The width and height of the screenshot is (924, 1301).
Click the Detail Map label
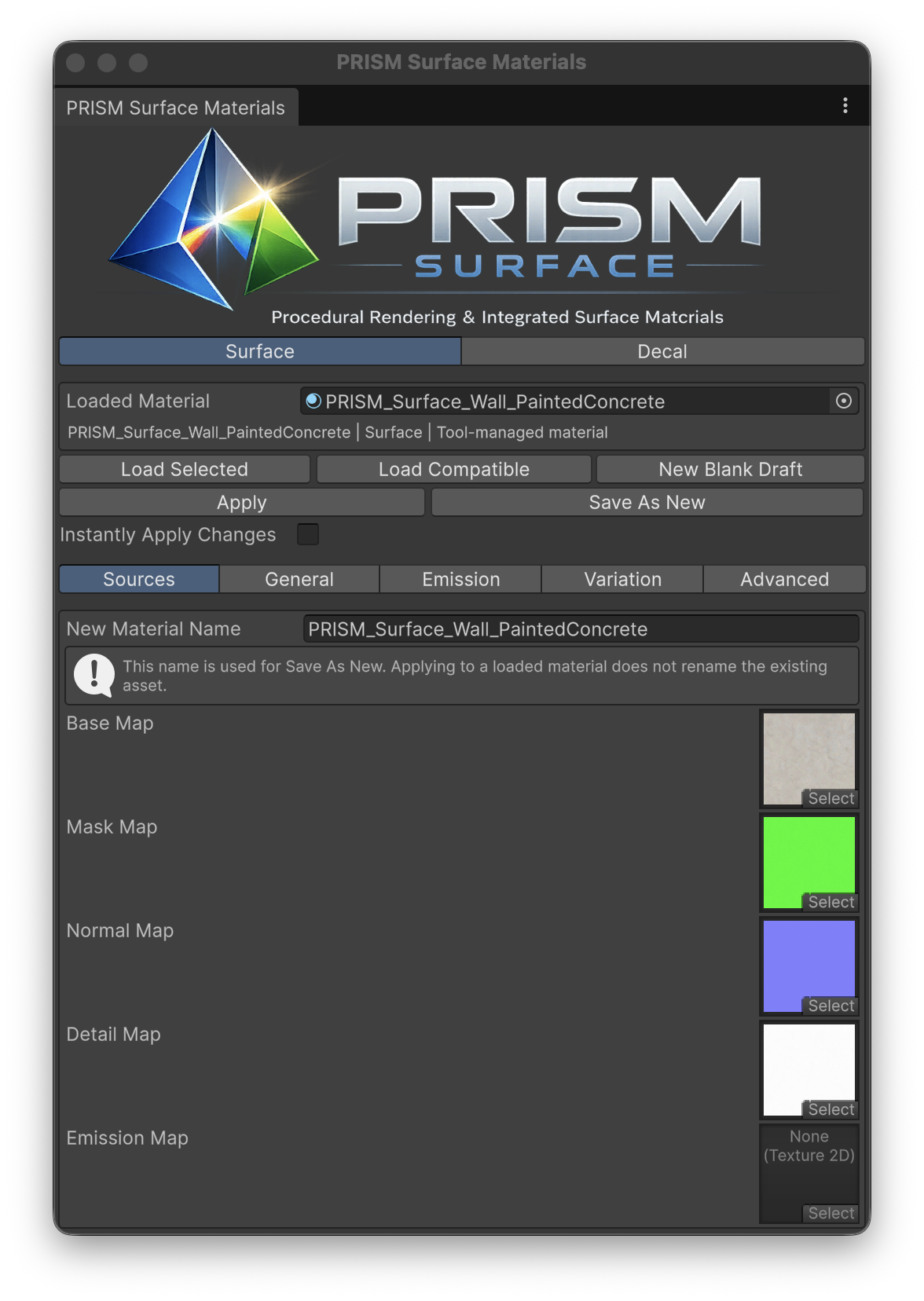tap(114, 1035)
